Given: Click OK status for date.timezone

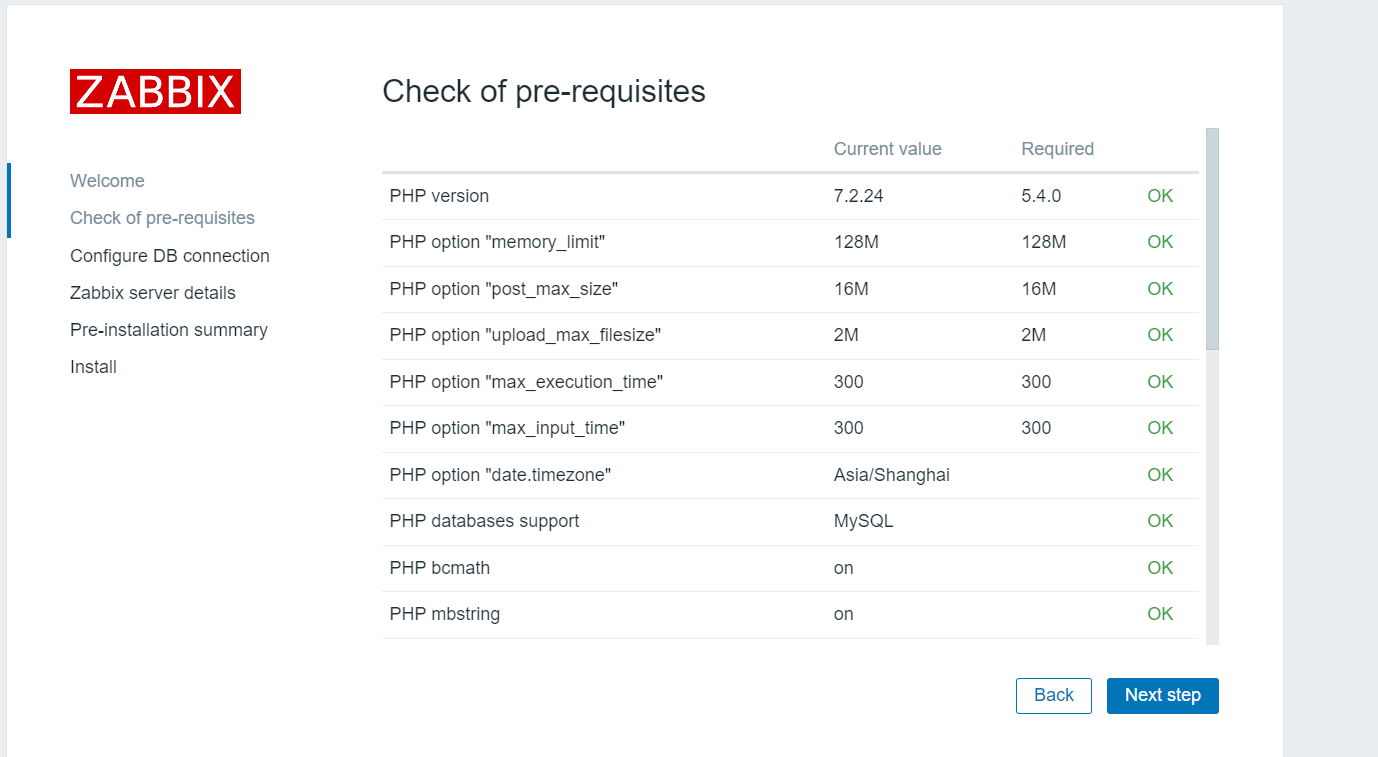Looking at the screenshot, I should [1160, 475].
